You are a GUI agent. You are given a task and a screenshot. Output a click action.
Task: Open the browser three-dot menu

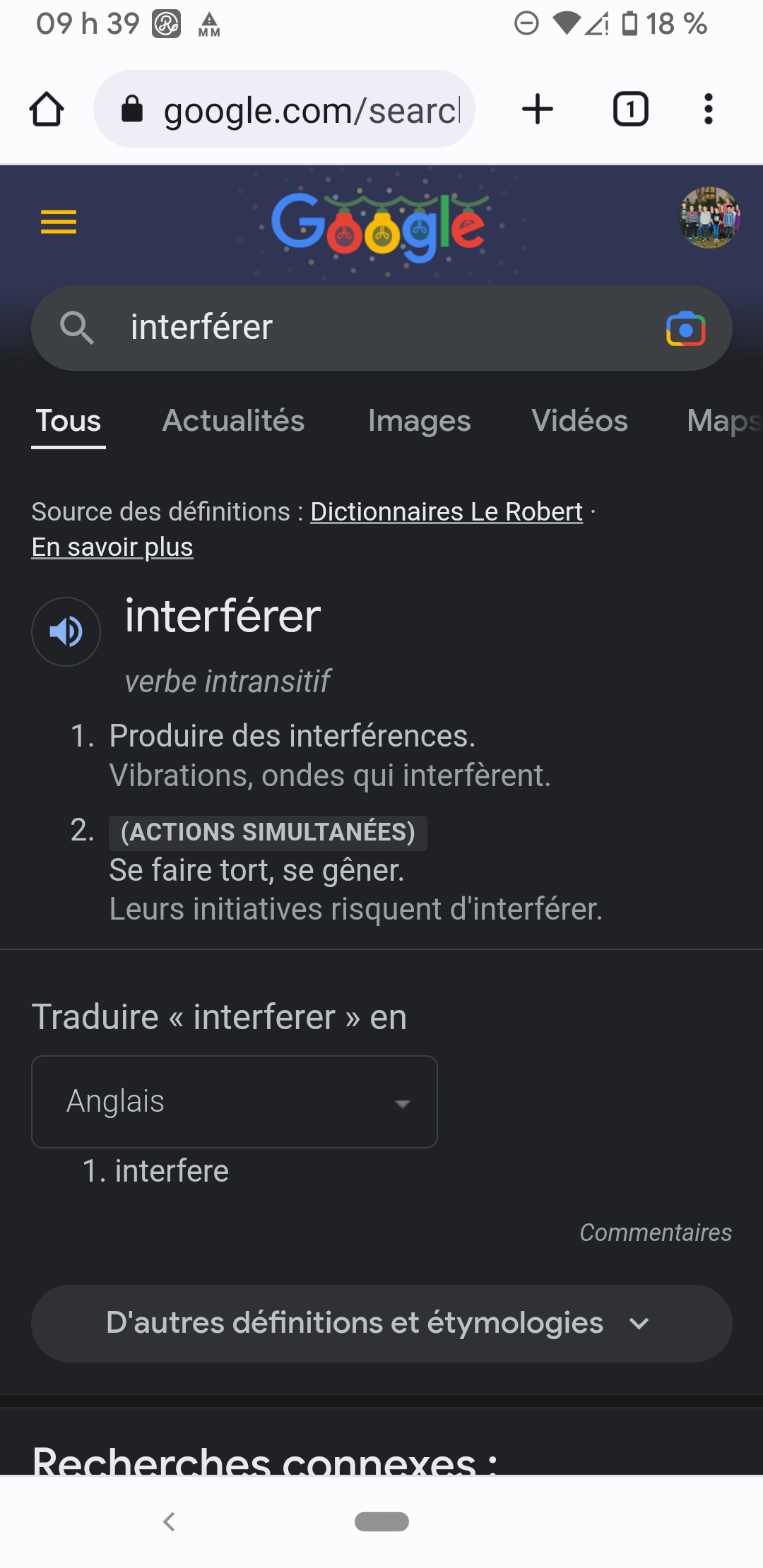click(x=708, y=109)
